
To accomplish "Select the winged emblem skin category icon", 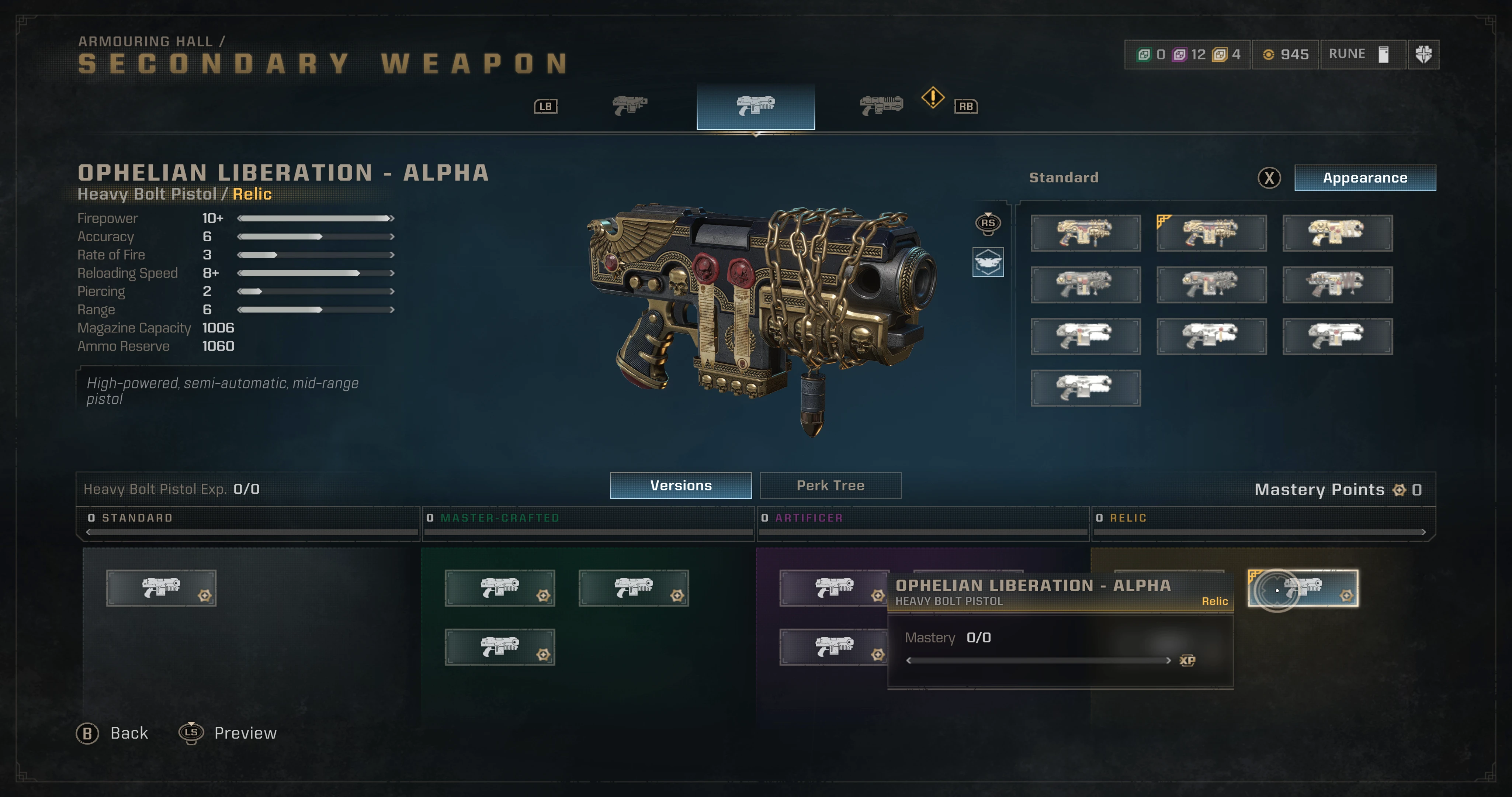I will (988, 262).
